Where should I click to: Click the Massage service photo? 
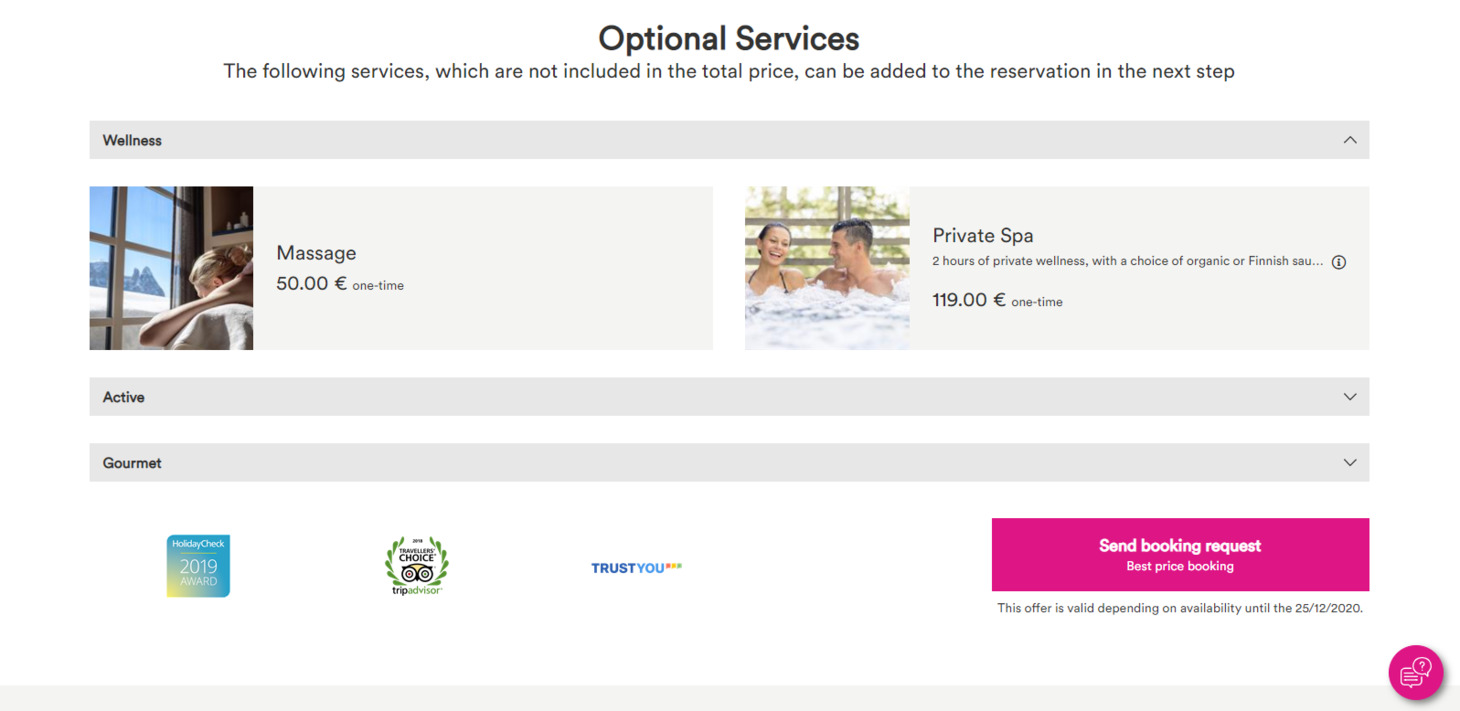point(171,268)
